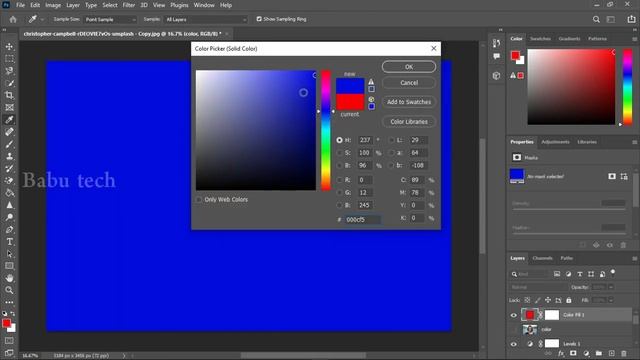Expand the eyedropper tool preset picker arrow
The image size is (640, 360).
[x=42, y=20]
